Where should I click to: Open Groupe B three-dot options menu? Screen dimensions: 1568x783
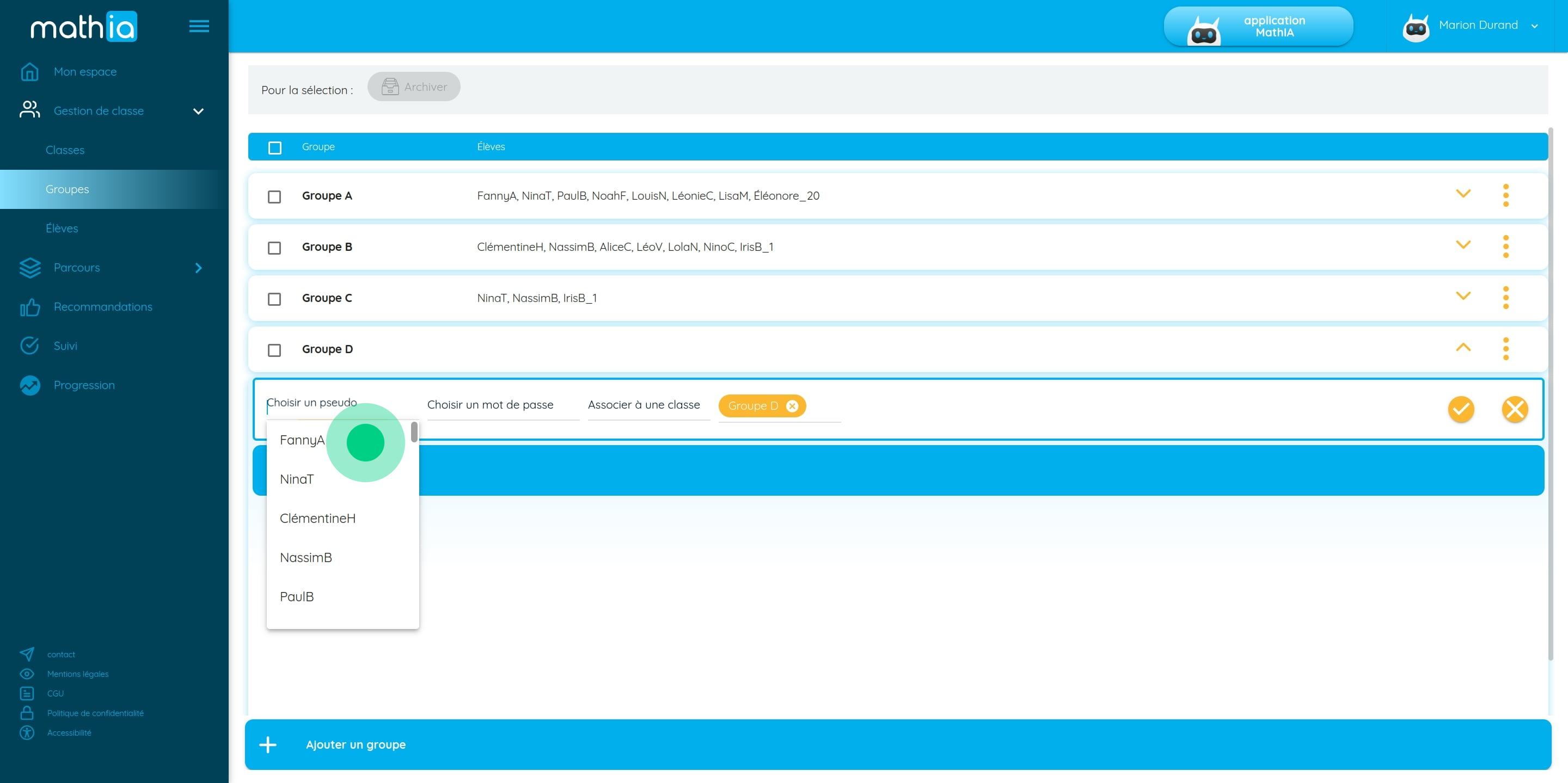(1506, 246)
